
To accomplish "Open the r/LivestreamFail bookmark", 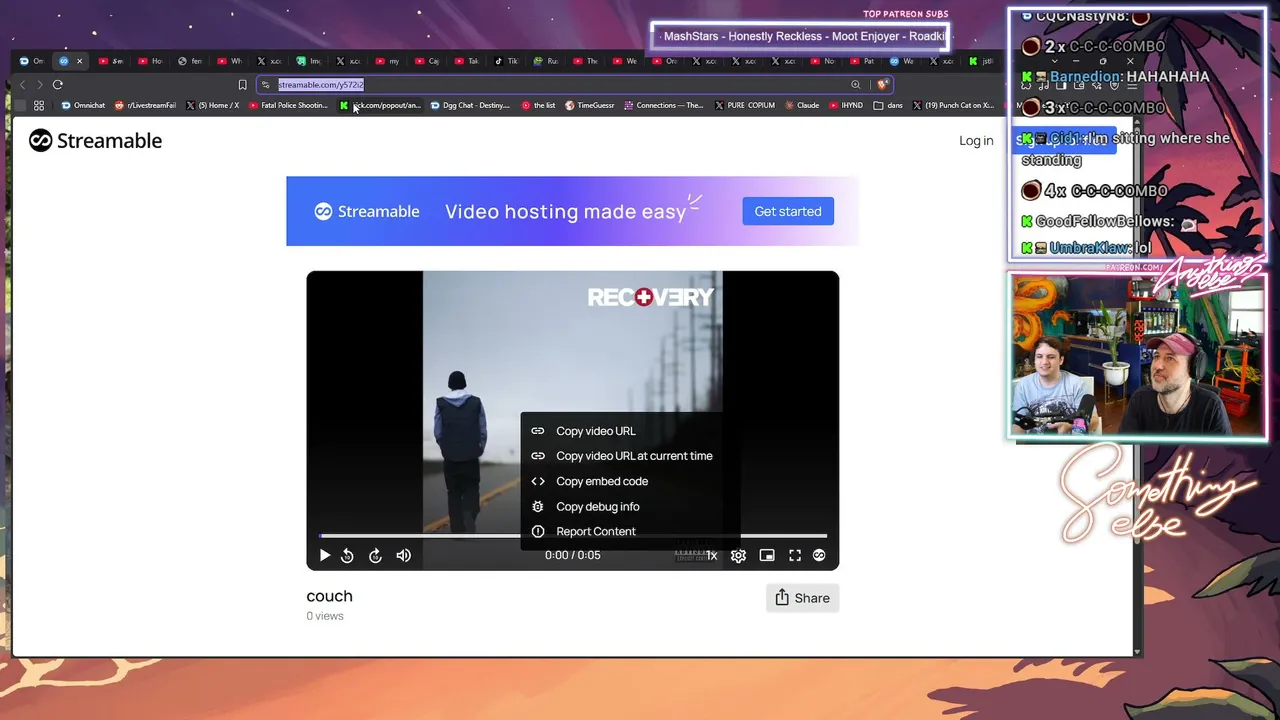I will click(x=146, y=105).
